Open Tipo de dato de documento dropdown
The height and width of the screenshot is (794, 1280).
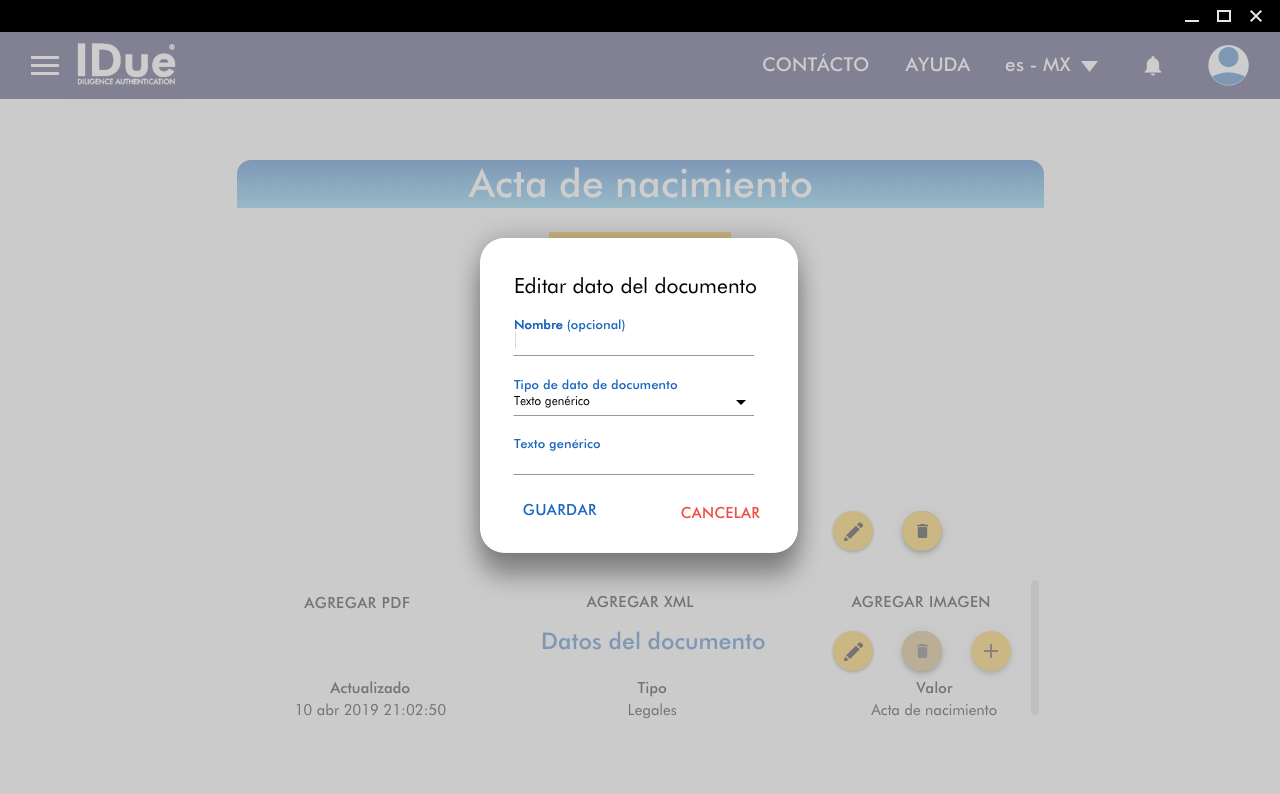[633, 402]
